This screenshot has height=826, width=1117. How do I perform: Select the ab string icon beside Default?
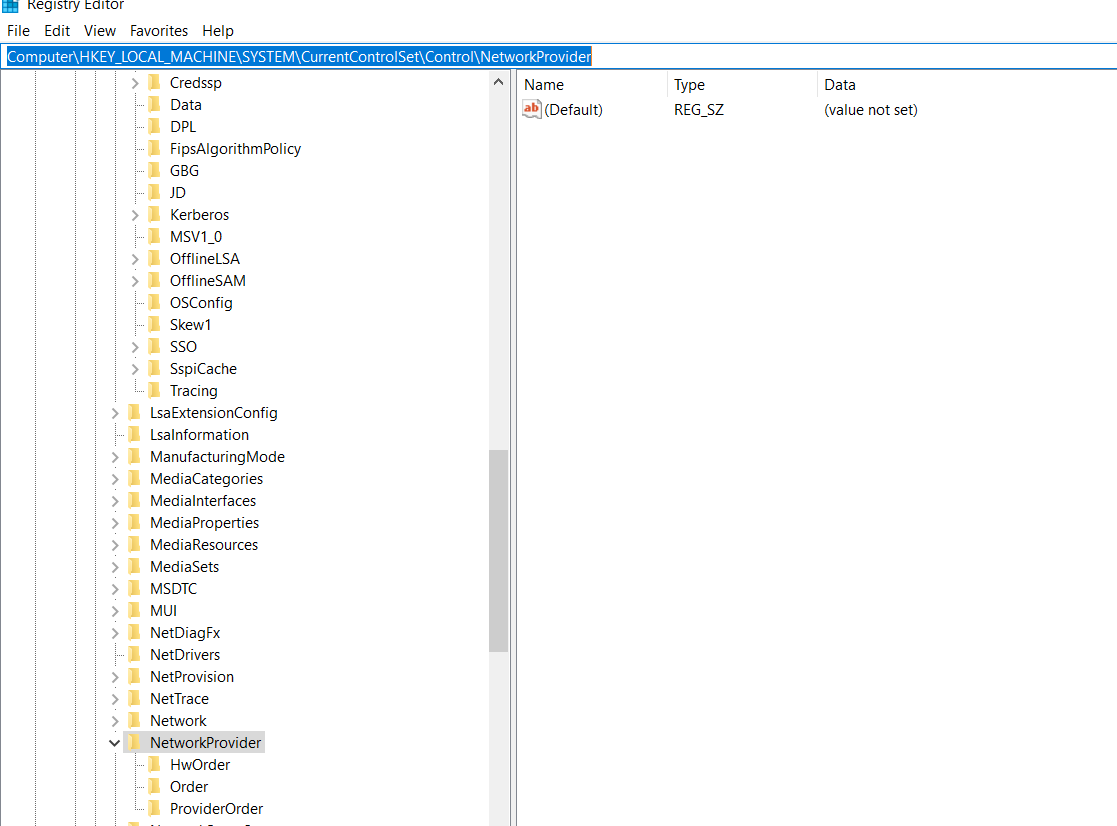point(531,109)
